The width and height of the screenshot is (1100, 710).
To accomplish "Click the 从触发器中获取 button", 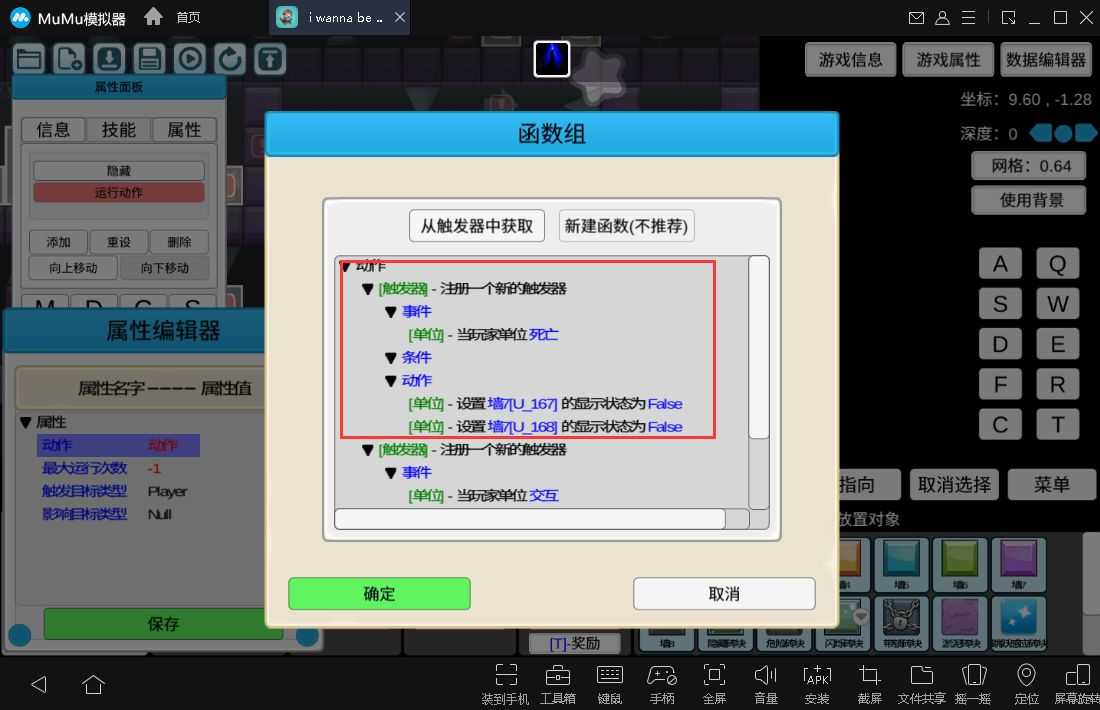I will point(477,226).
